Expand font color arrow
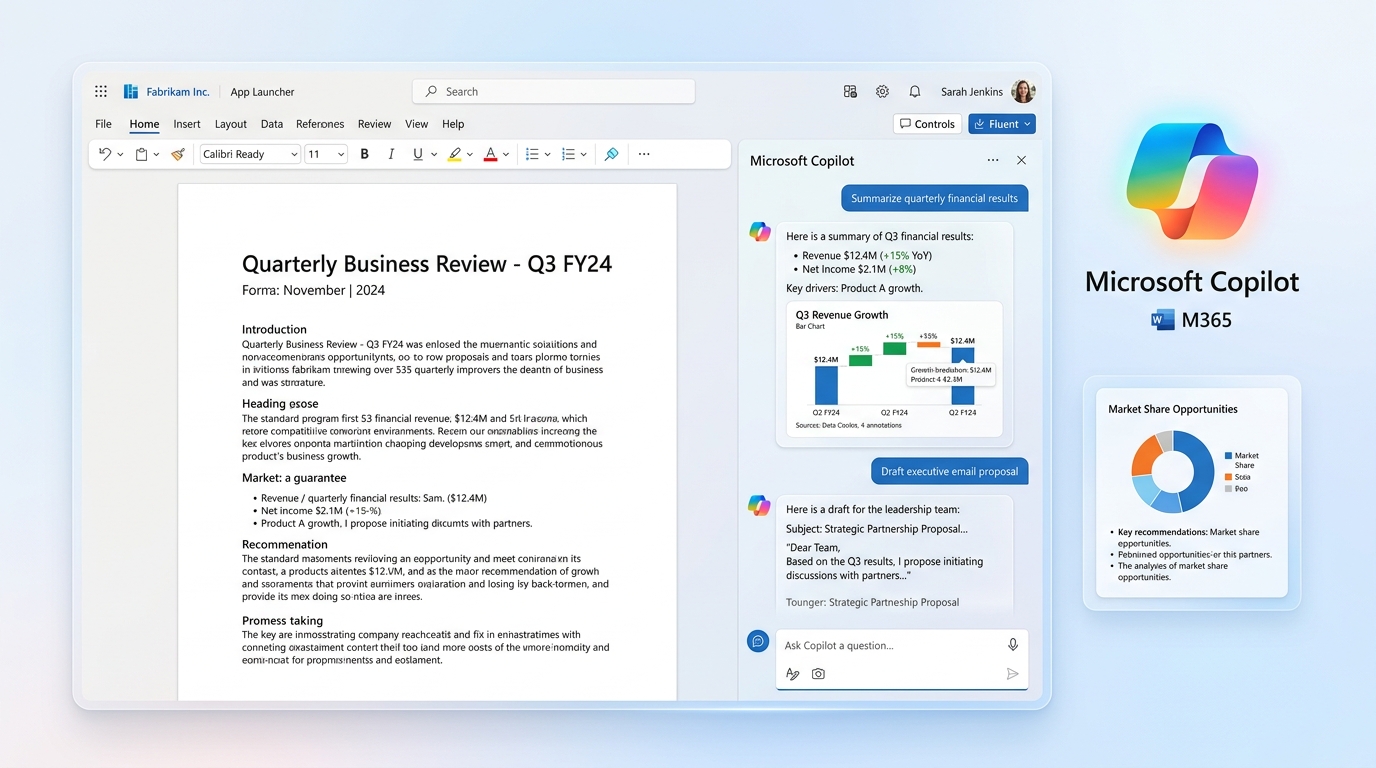 click(x=506, y=155)
